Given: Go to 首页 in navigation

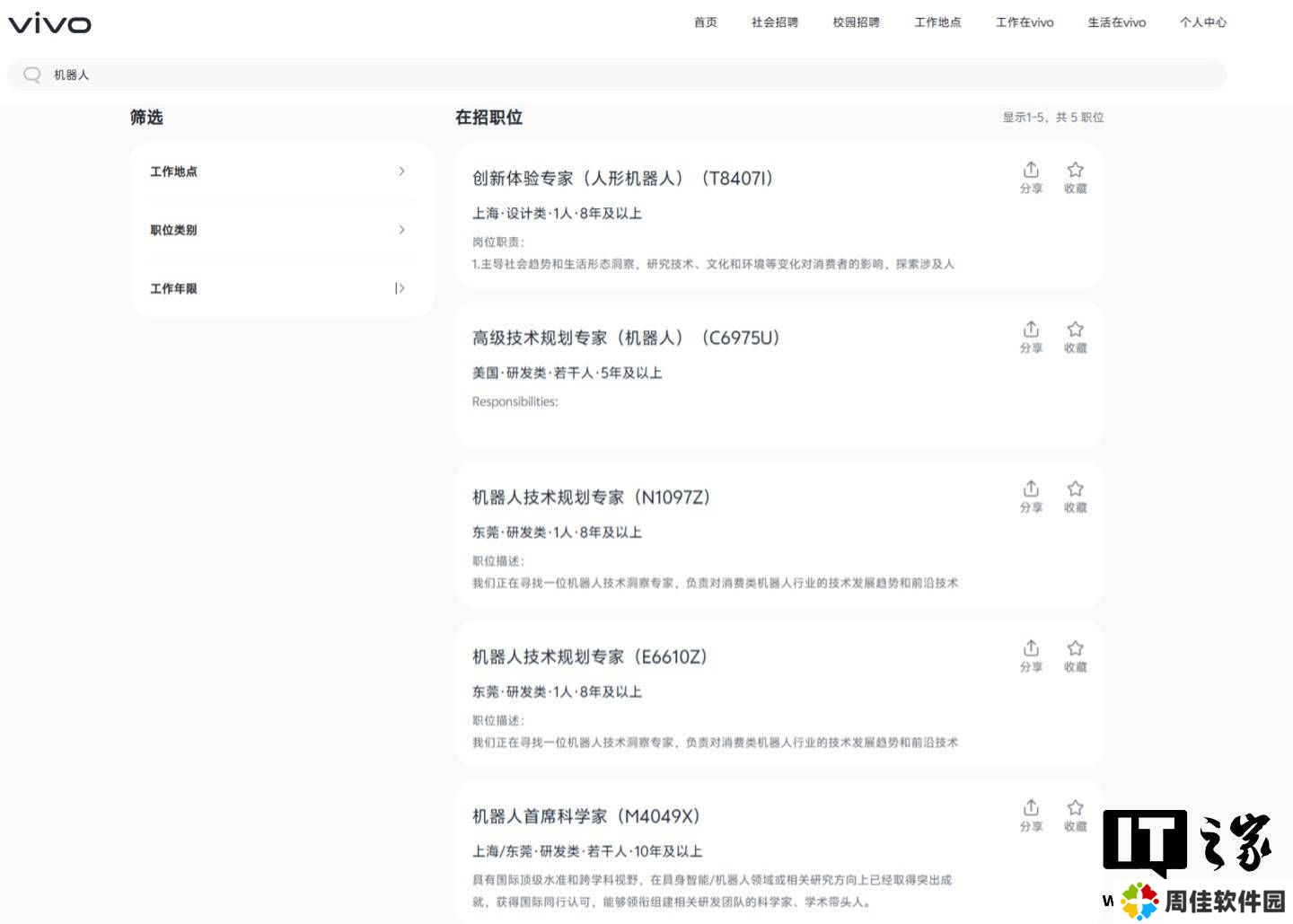Looking at the screenshot, I should (x=706, y=22).
